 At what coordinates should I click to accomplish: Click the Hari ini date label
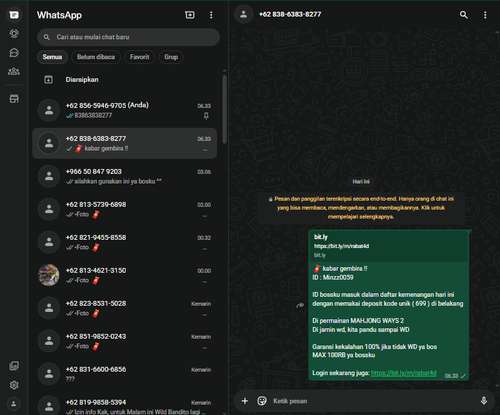361,182
